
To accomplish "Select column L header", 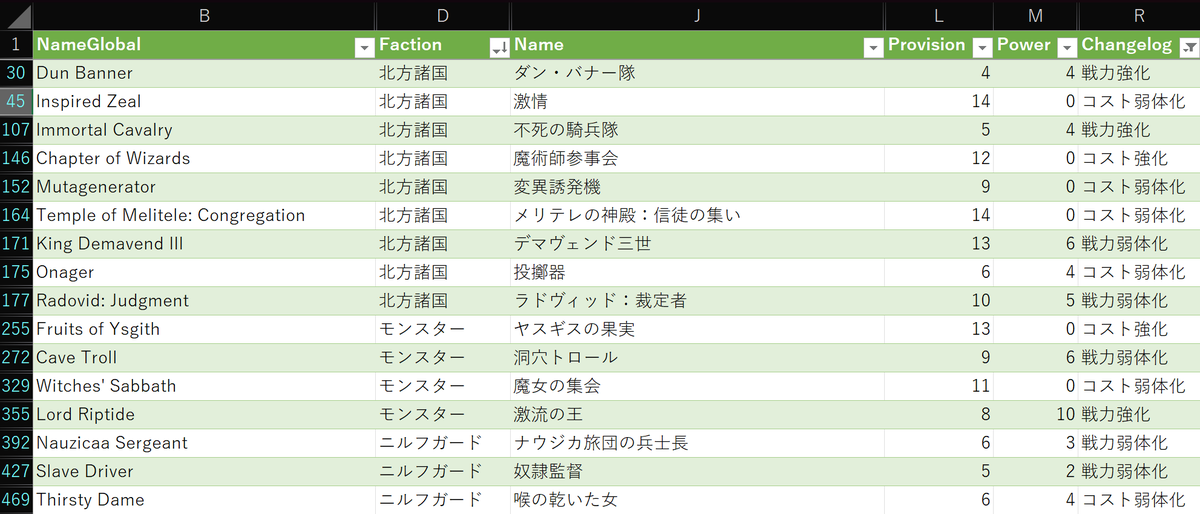I will [939, 15].
